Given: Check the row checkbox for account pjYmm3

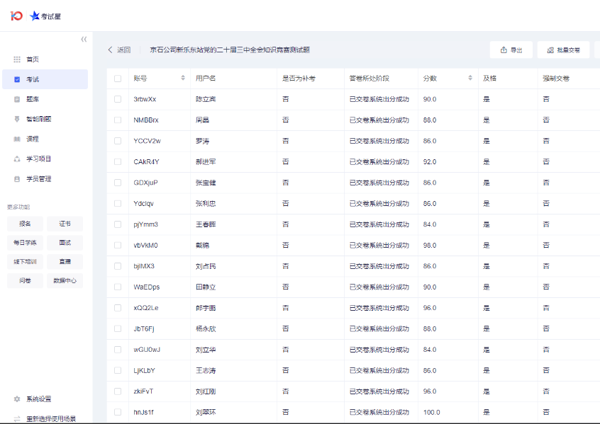Looking at the screenshot, I should pos(117,224).
